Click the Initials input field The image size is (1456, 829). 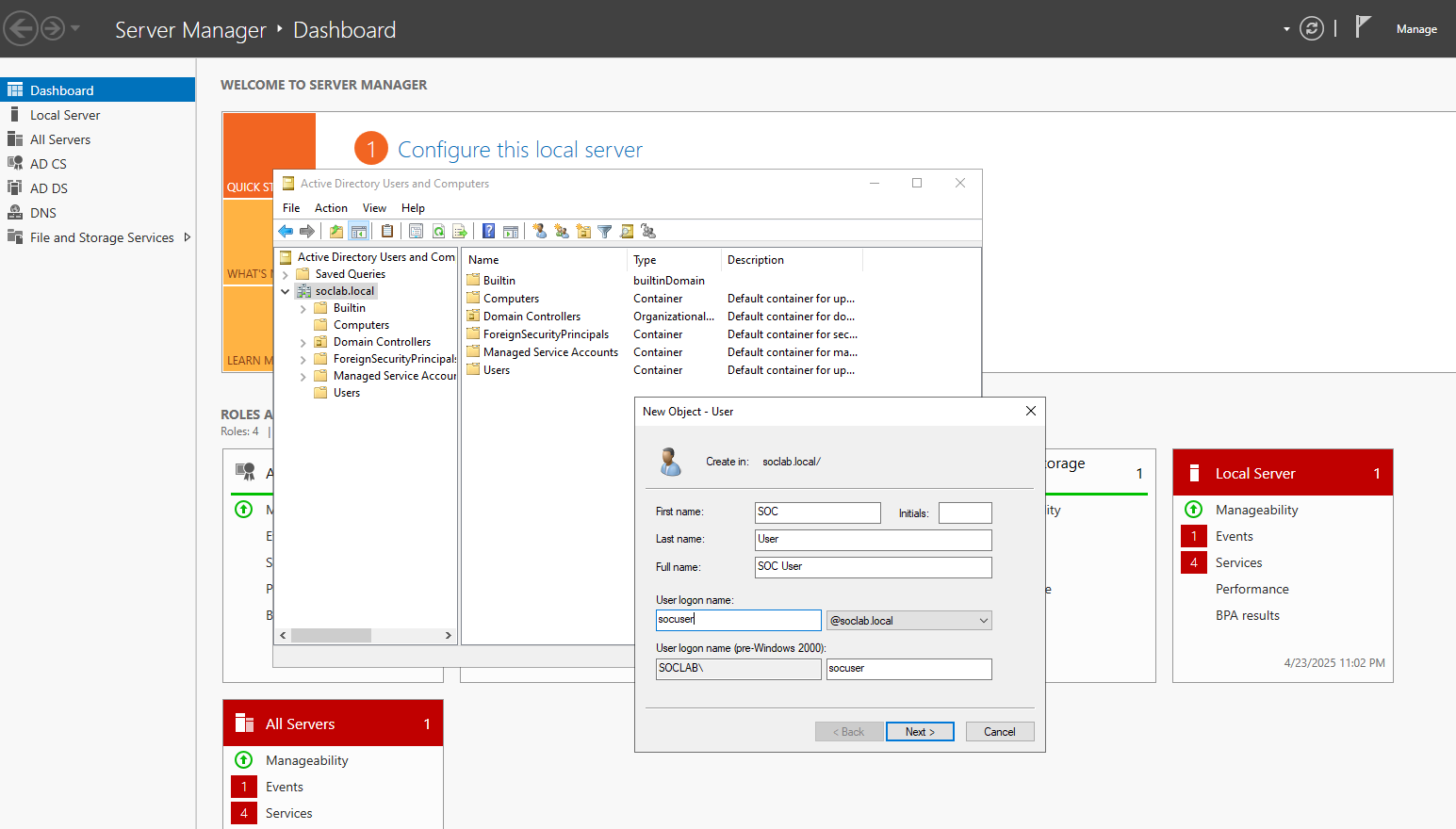(x=965, y=512)
